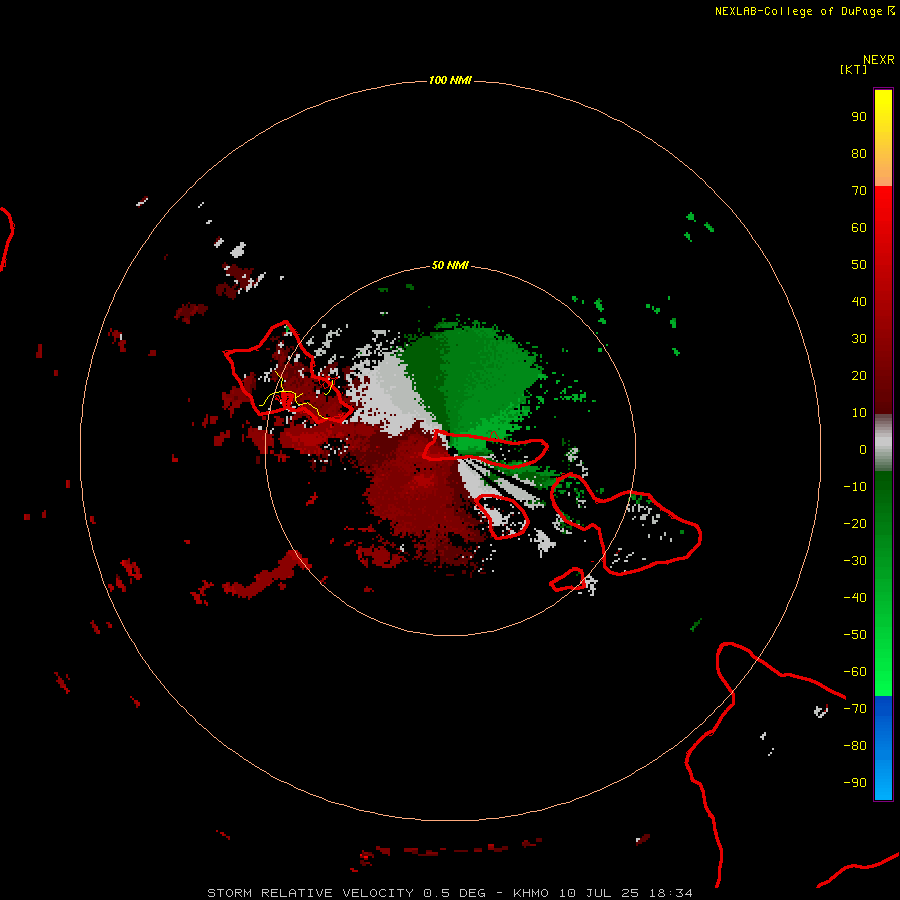The width and height of the screenshot is (900, 900).
Task: Click the gray zero-velocity band of the color bar
Action: 883,443
